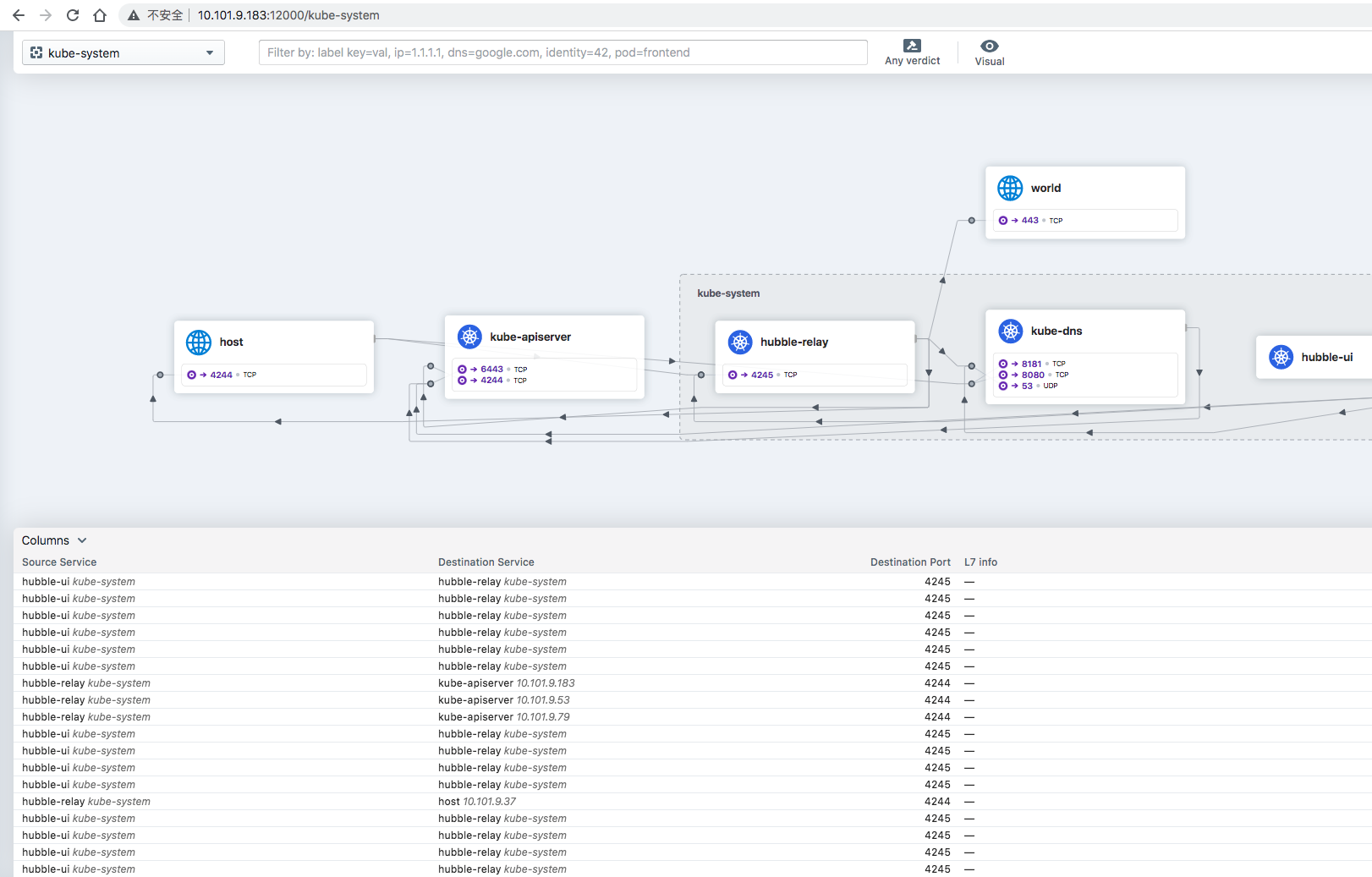
Task: Select the world service card title
Action: click(1045, 188)
